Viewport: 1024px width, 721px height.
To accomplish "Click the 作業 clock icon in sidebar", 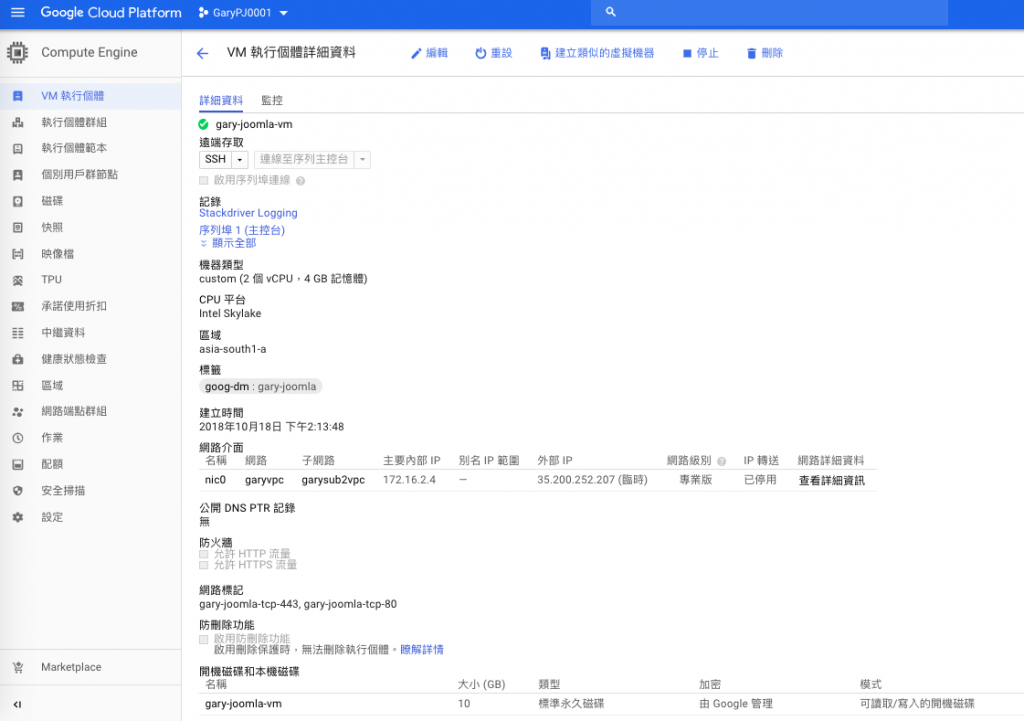I will 18,438.
